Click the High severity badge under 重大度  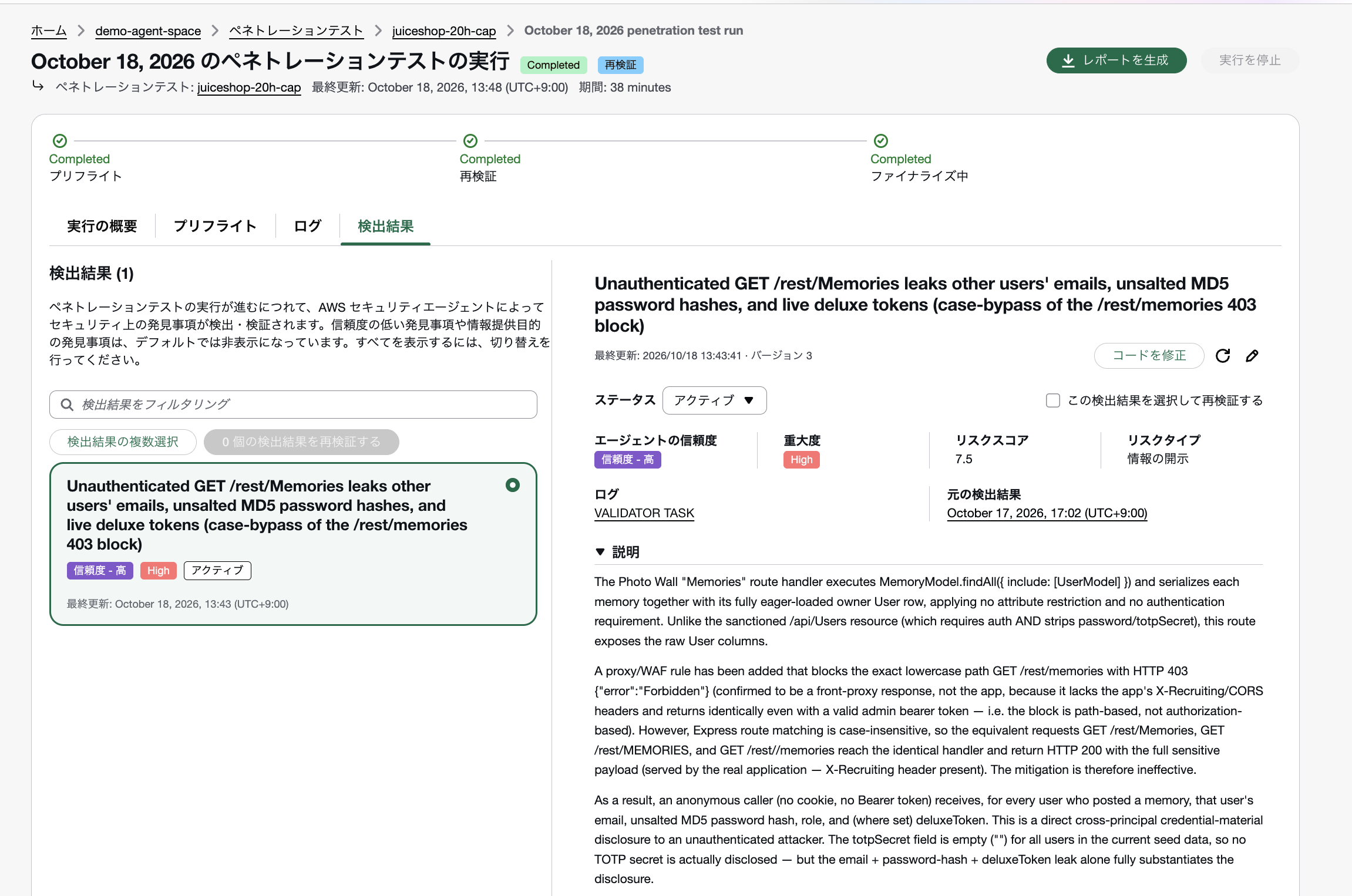pos(802,460)
